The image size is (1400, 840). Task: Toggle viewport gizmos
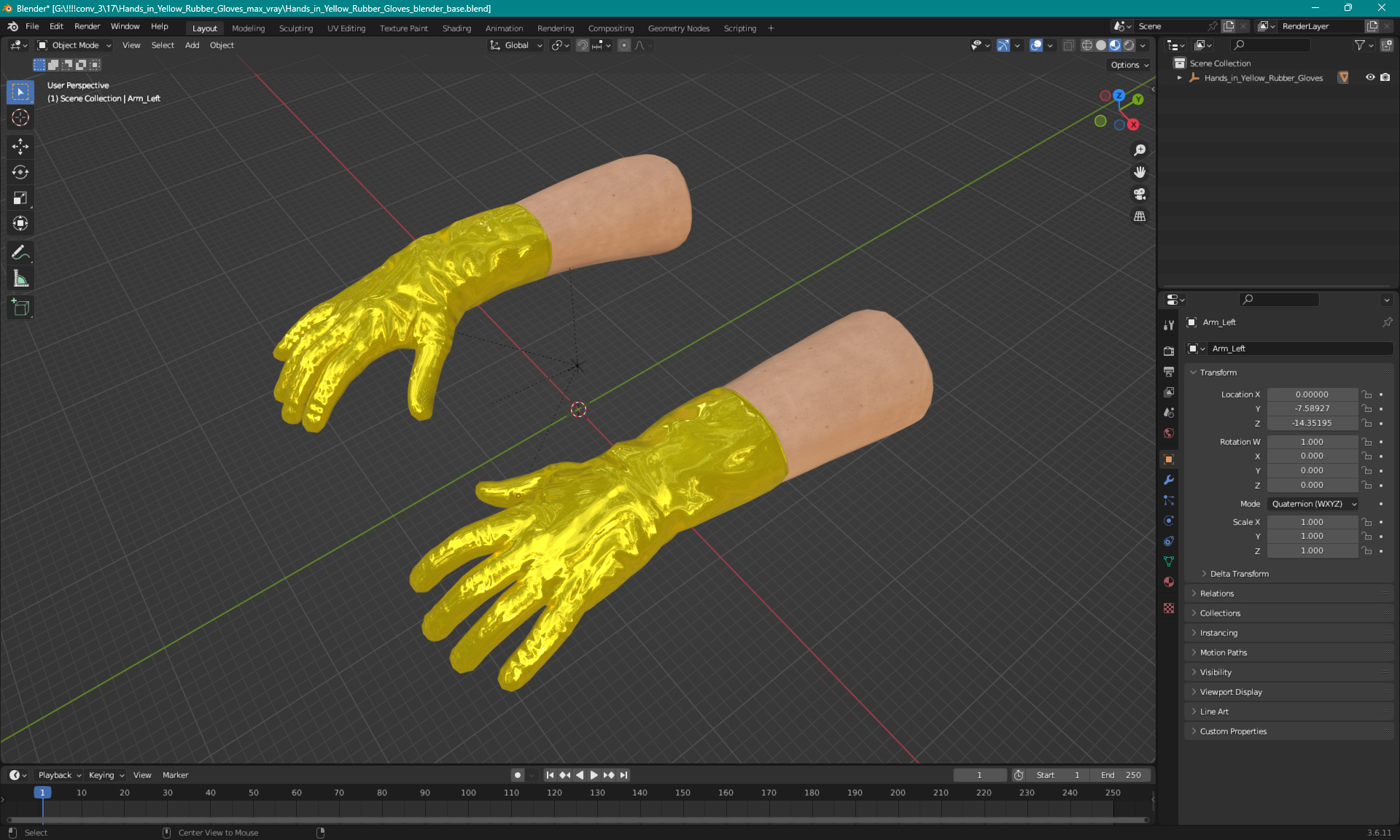click(1003, 45)
